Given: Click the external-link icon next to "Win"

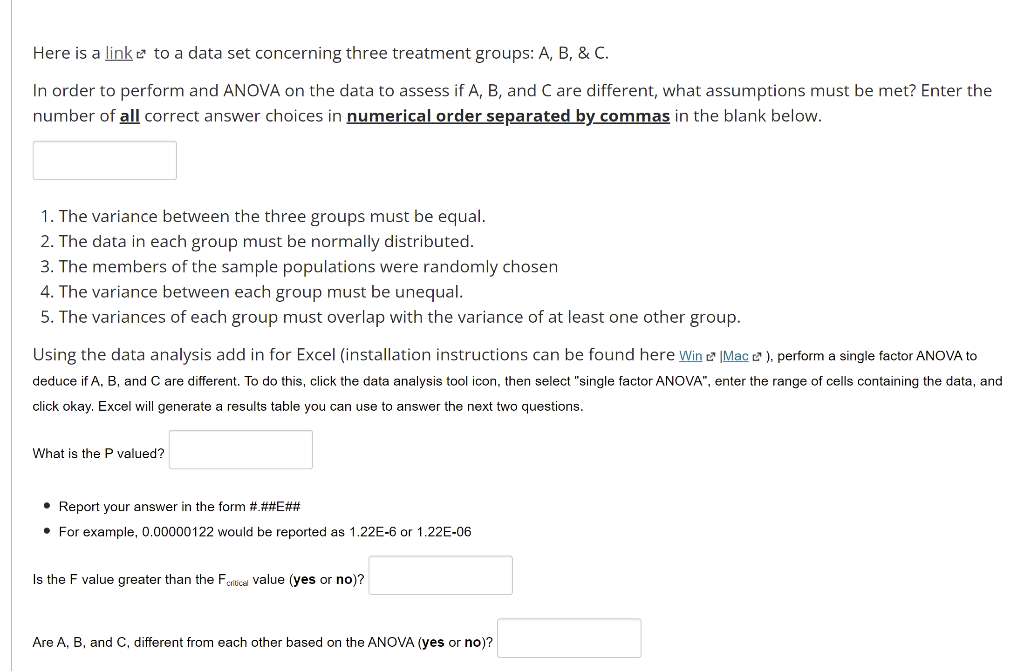Looking at the screenshot, I should 712,356.
